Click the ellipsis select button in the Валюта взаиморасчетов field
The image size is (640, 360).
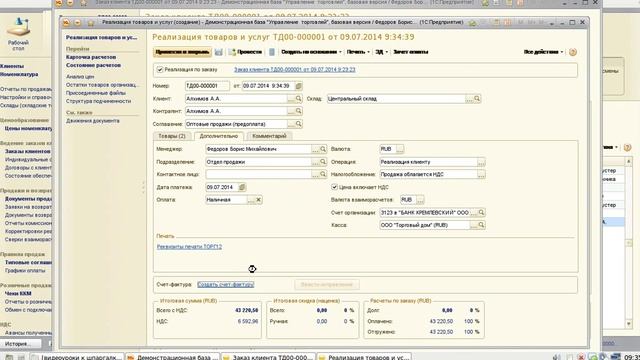(420, 200)
